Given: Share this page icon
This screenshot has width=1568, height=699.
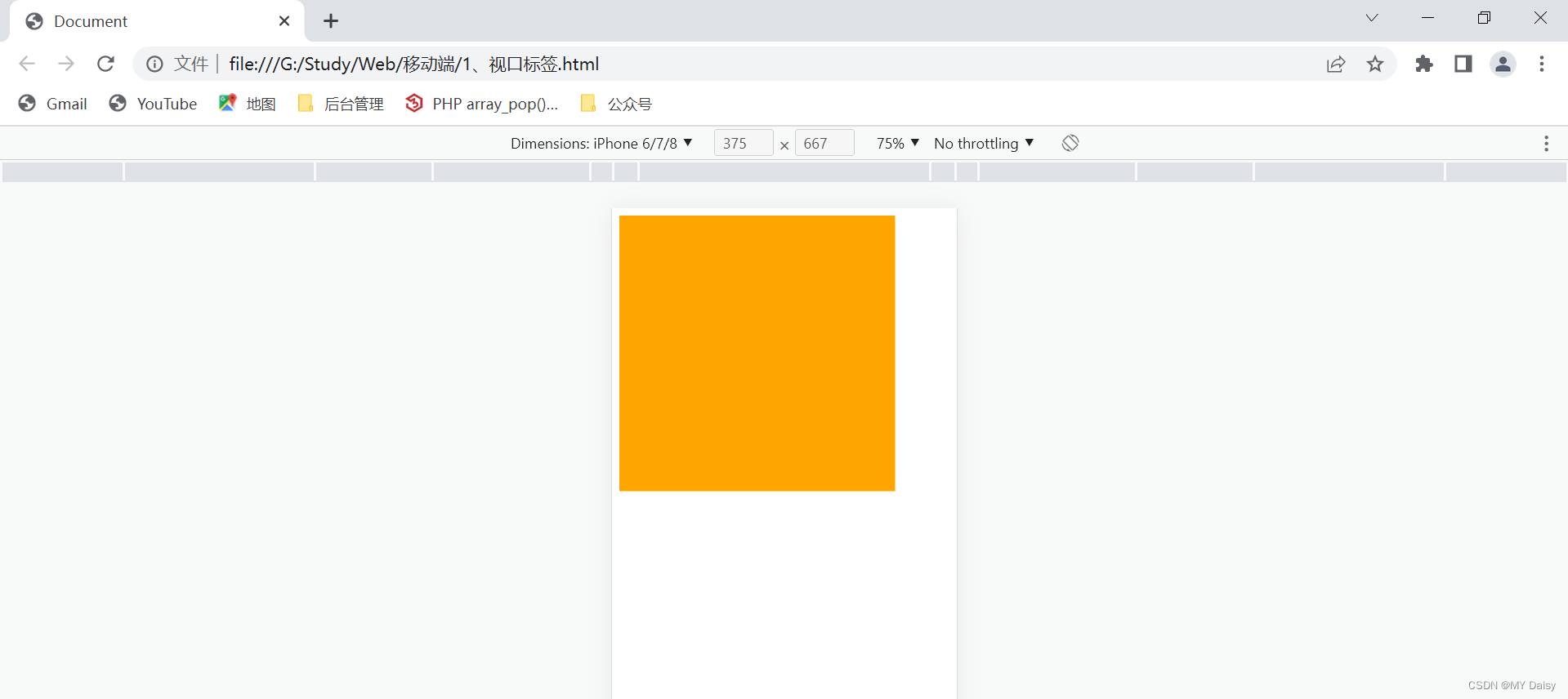Looking at the screenshot, I should [x=1336, y=64].
